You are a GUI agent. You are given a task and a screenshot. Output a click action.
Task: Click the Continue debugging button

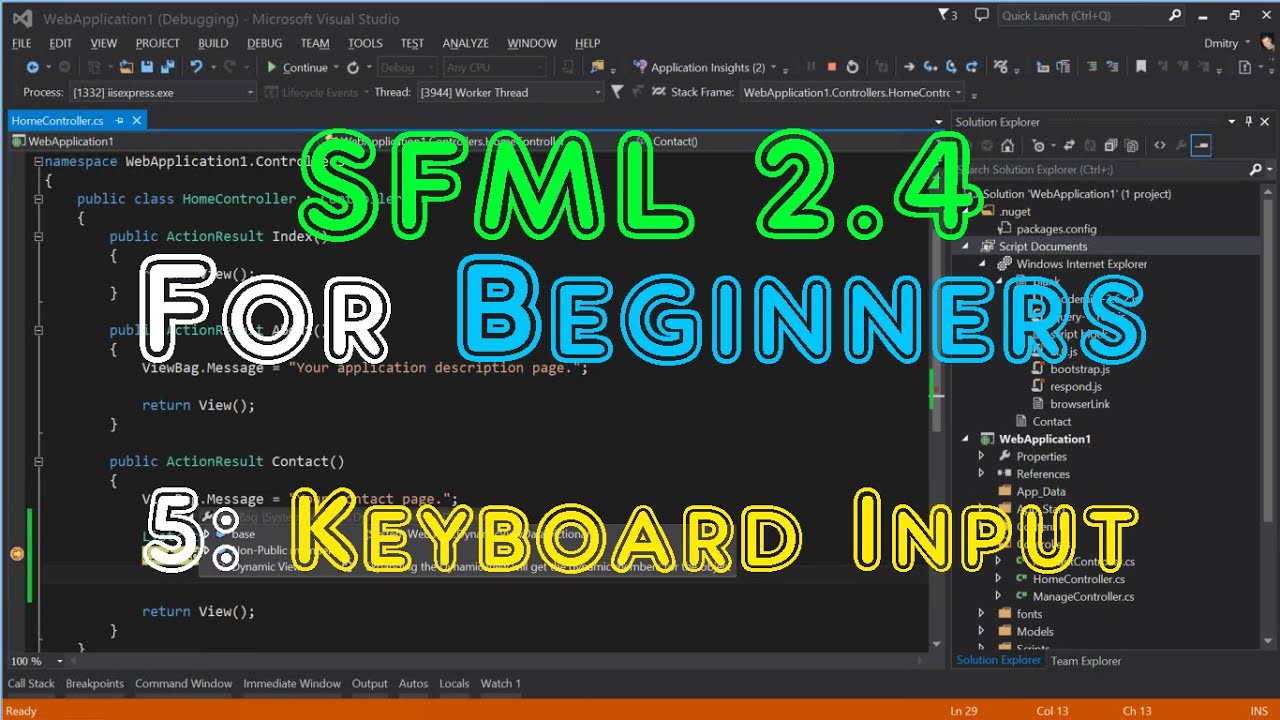(297, 67)
